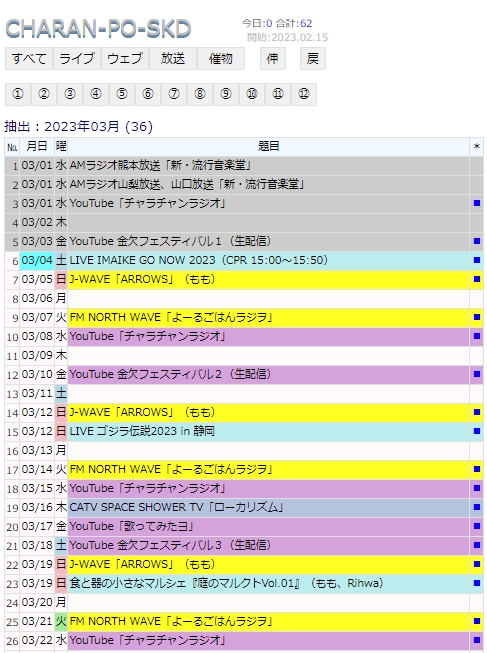Filter by ライブ category

click(x=77, y=58)
